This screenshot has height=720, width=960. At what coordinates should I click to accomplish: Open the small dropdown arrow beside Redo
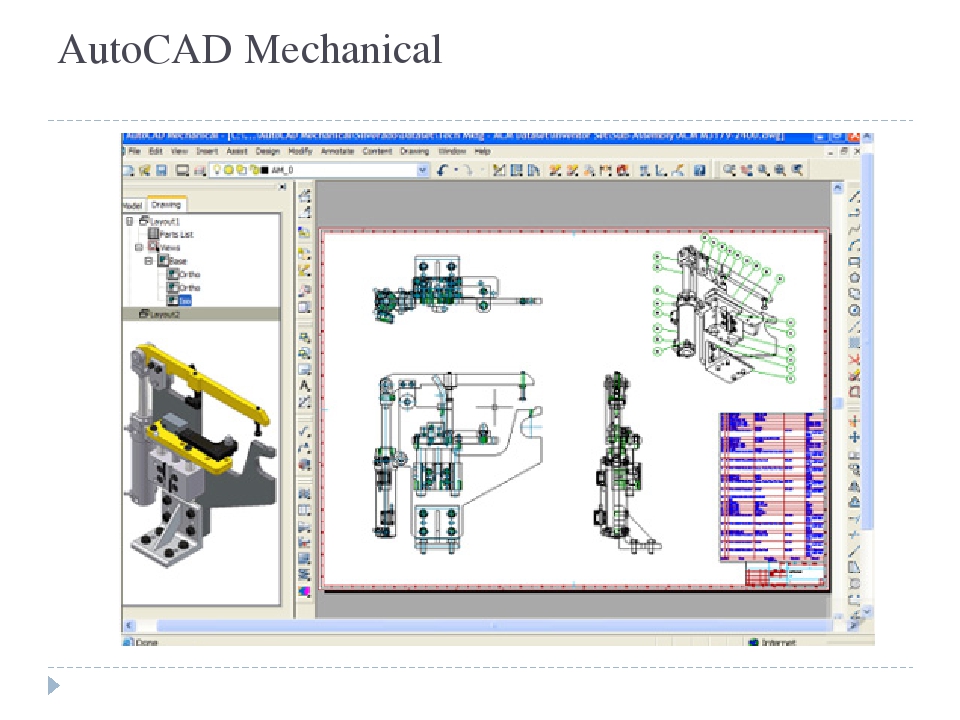pos(482,170)
